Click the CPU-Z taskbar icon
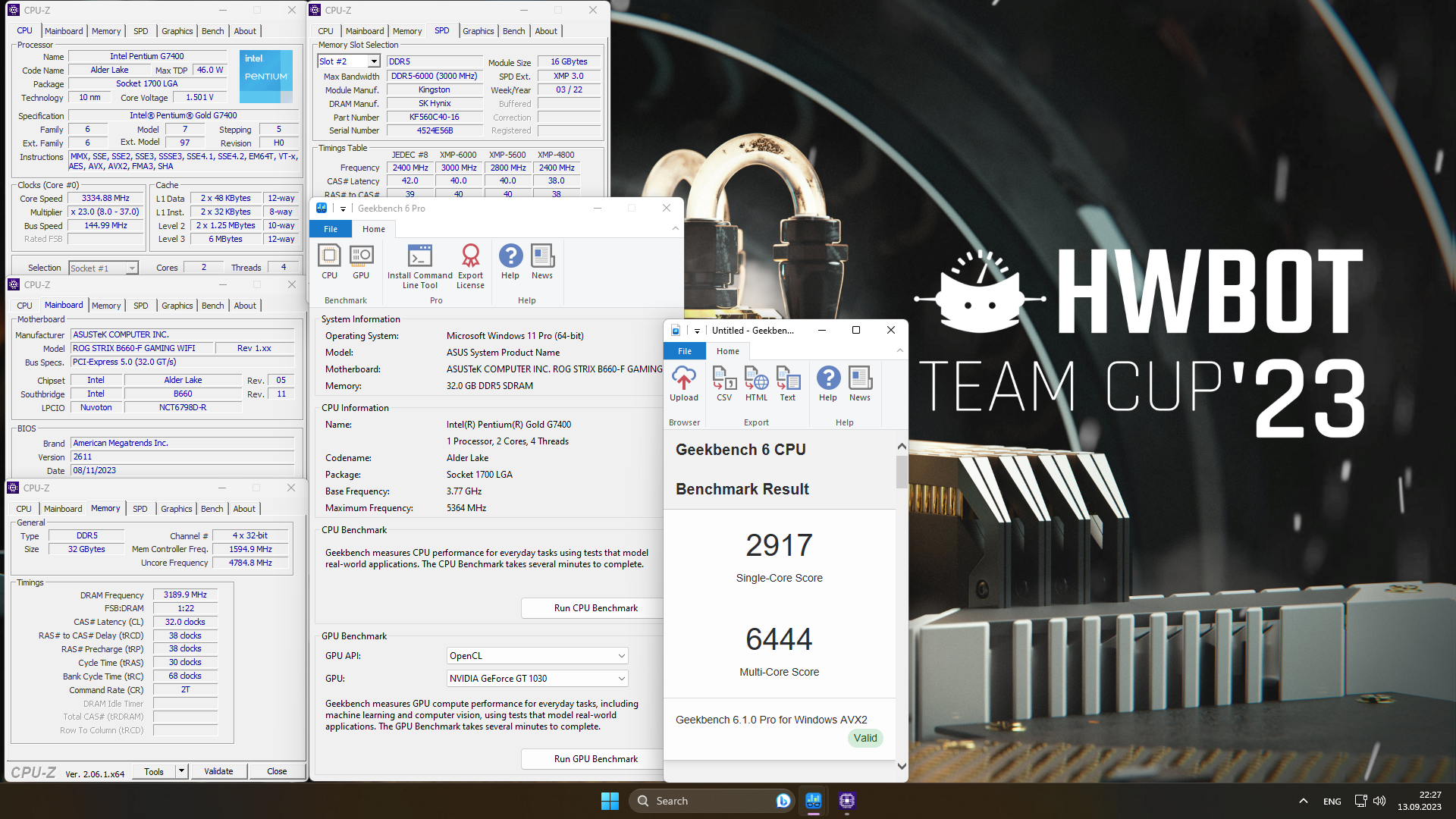 [847, 801]
